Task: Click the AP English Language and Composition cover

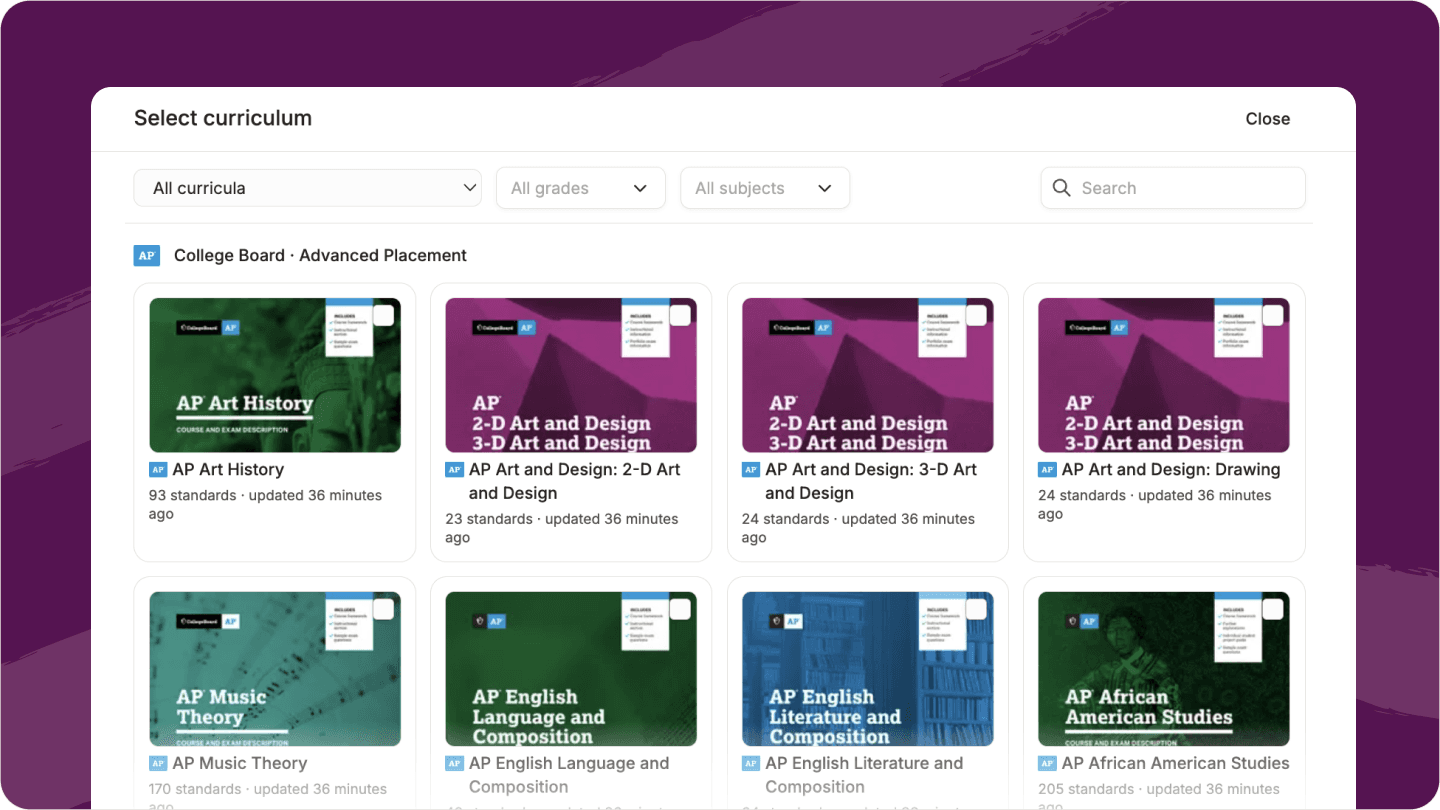Action: click(571, 669)
